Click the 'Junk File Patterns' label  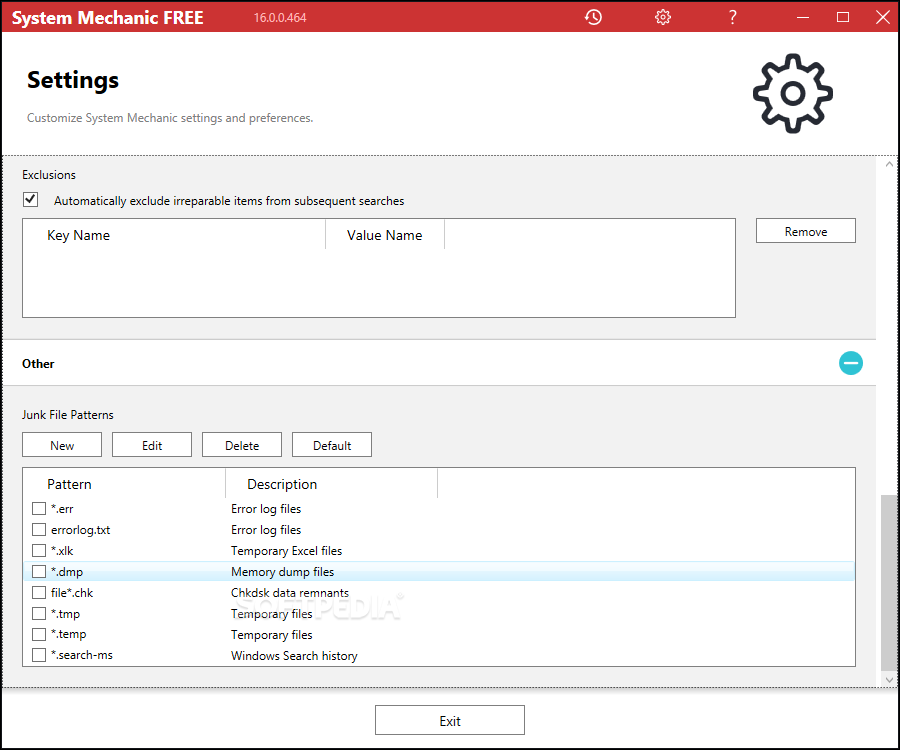tap(68, 414)
